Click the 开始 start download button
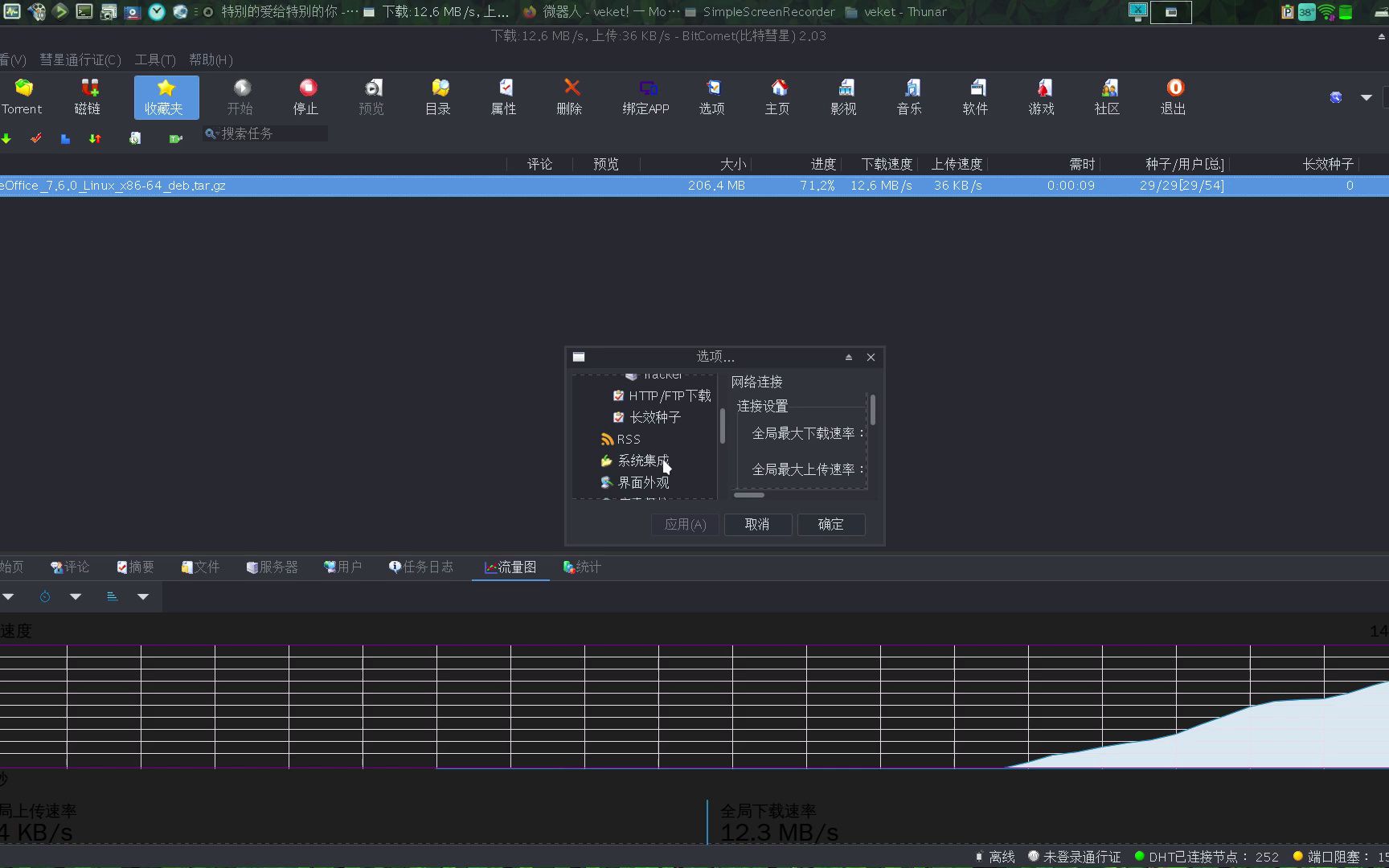The width and height of the screenshot is (1389, 868). pos(240,97)
